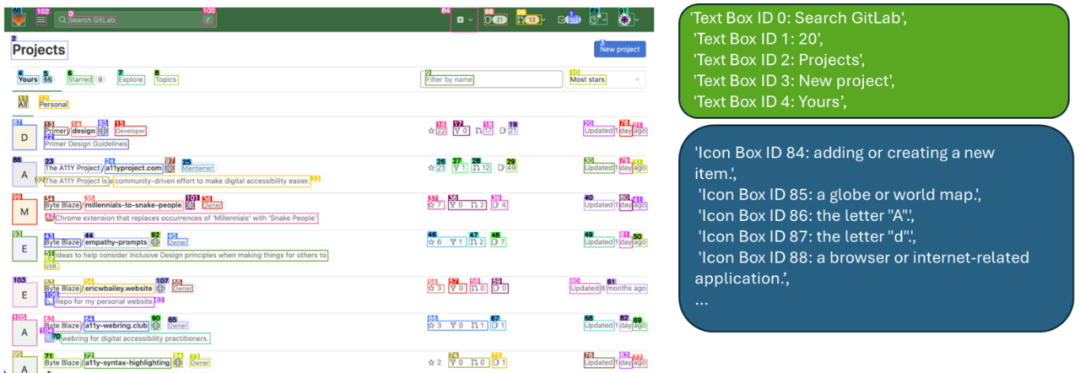
Task: Click the M avatar of millennials-to-snake-people
Action: 24,212
